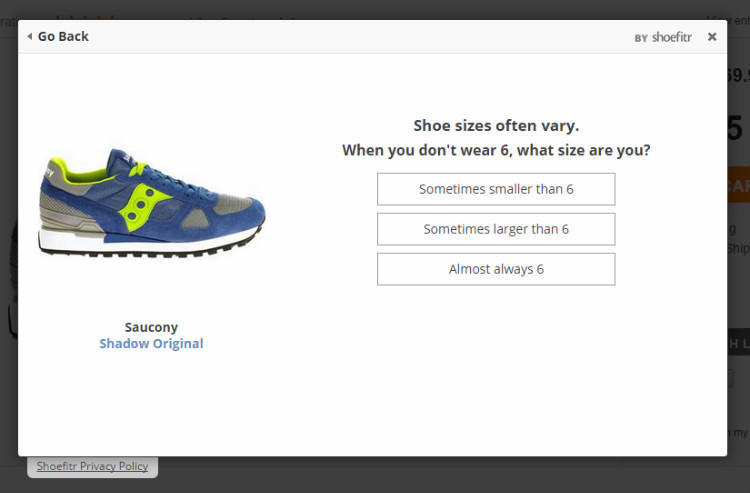Select the "Almost always 6" option
The width and height of the screenshot is (750, 493).
click(495, 269)
